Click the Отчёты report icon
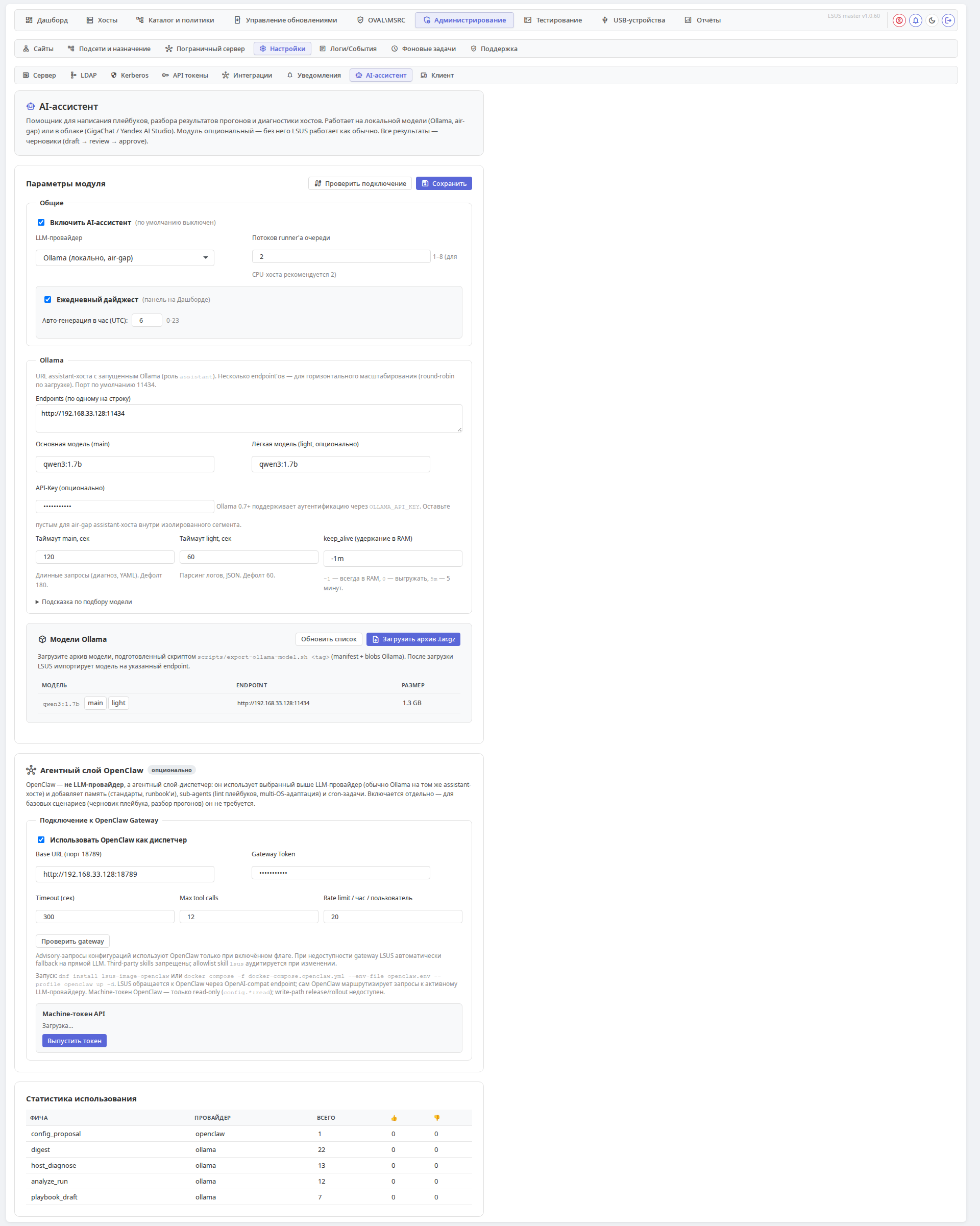Image resolution: width=980 pixels, height=1226 pixels. [x=688, y=20]
